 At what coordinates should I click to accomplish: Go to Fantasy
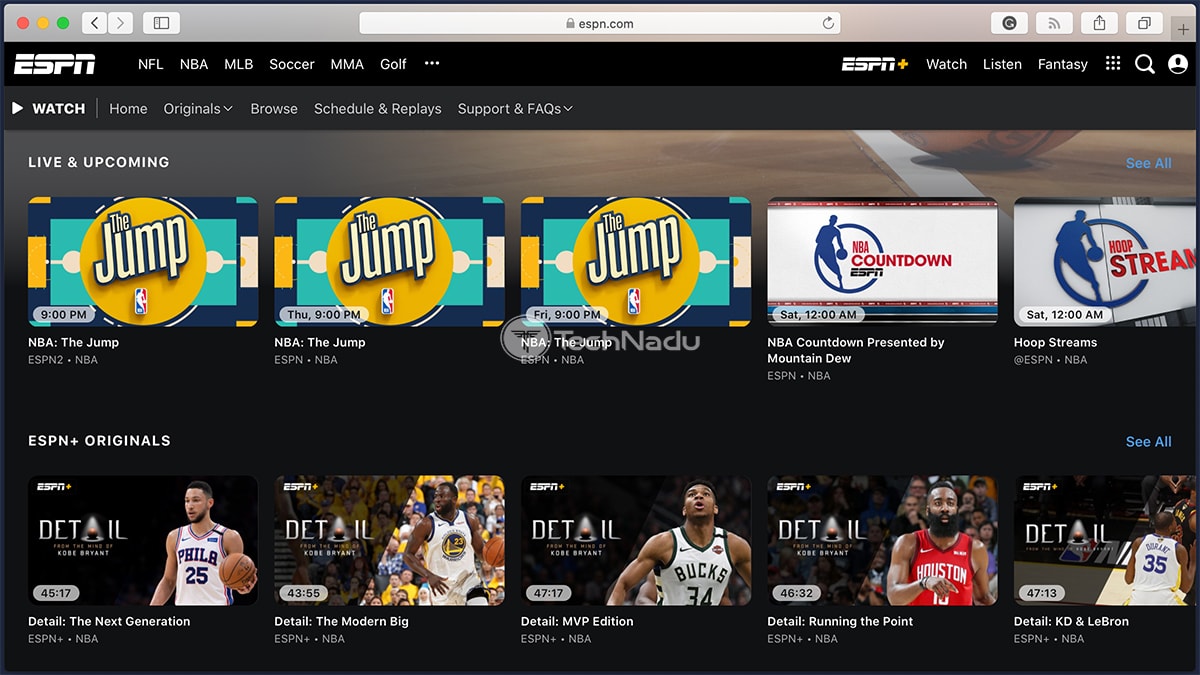tap(1062, 64)
